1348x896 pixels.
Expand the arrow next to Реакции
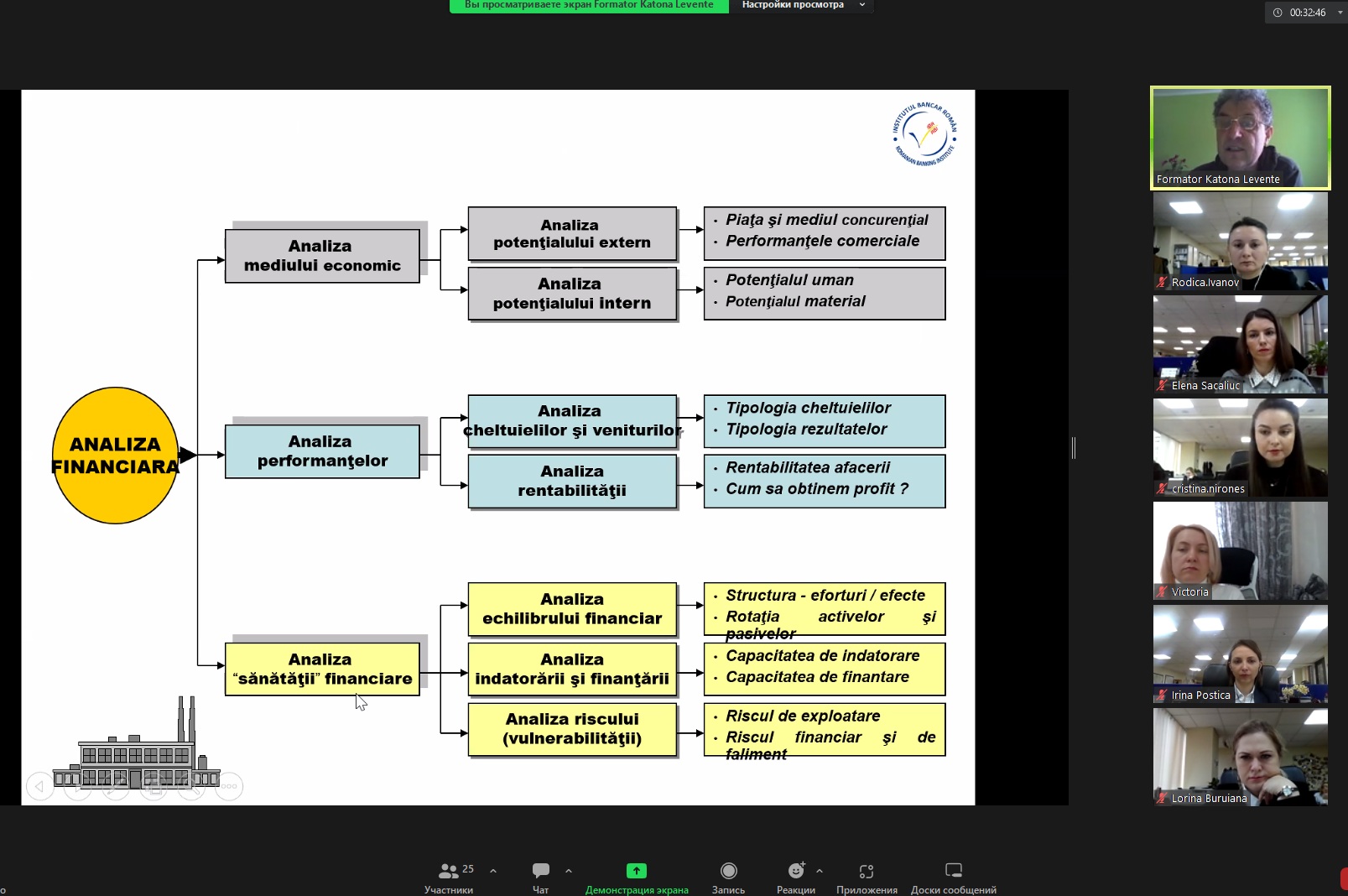pos(820,871)
